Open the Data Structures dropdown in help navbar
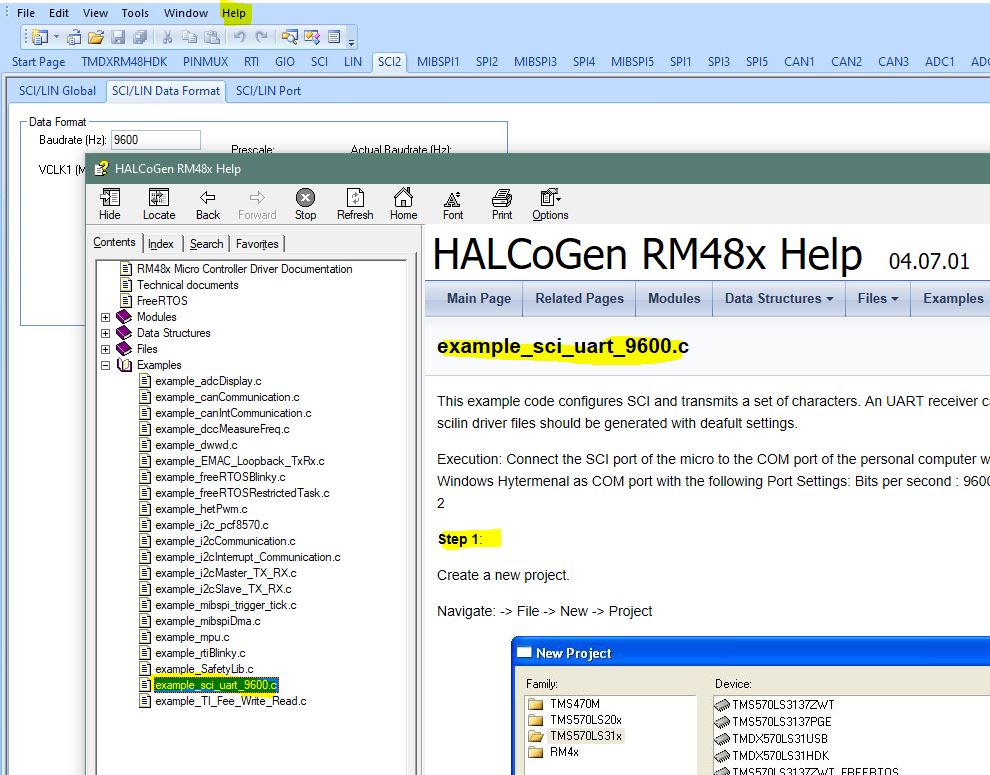 click(778, 298)
